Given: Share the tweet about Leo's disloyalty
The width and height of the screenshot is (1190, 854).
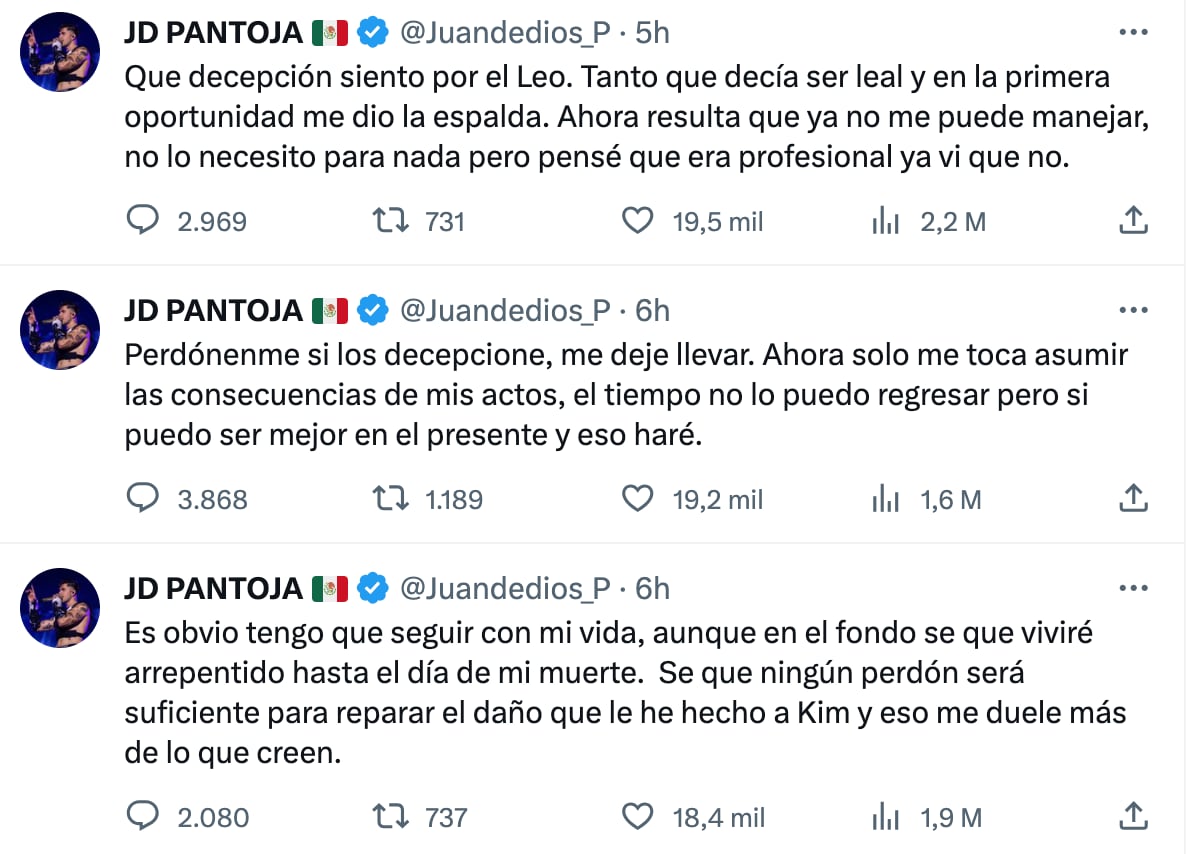Looking at the screenshot, I should coord(1132,220).
